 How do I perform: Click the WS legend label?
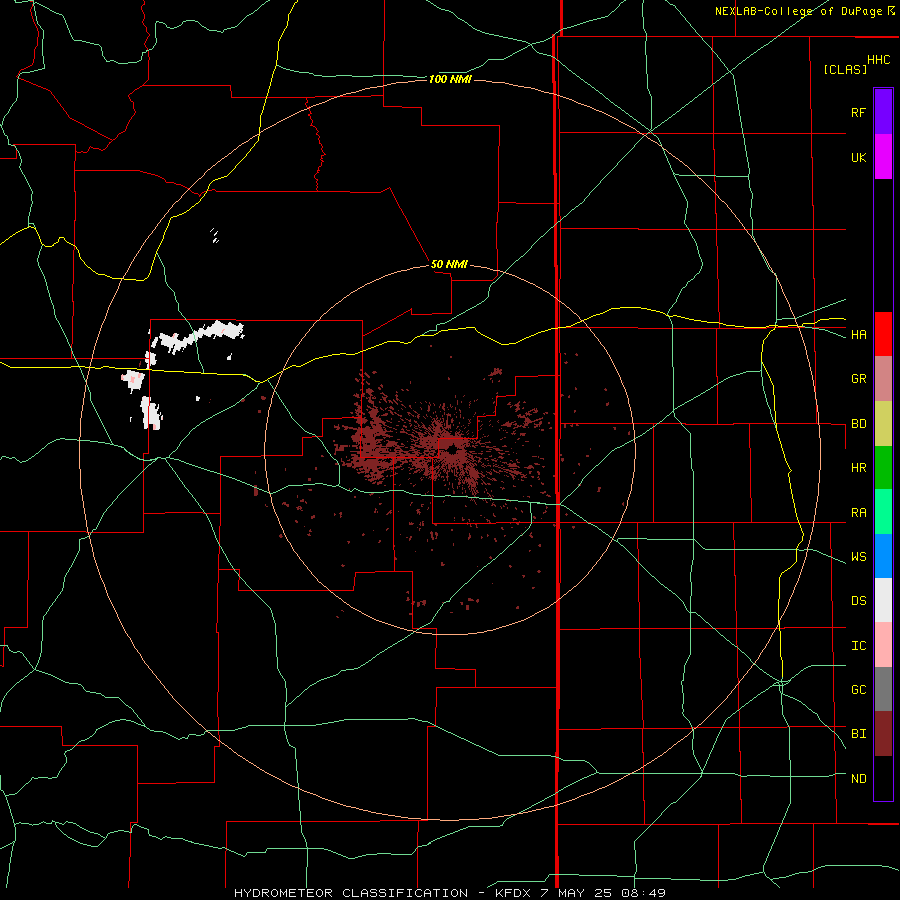858,556
